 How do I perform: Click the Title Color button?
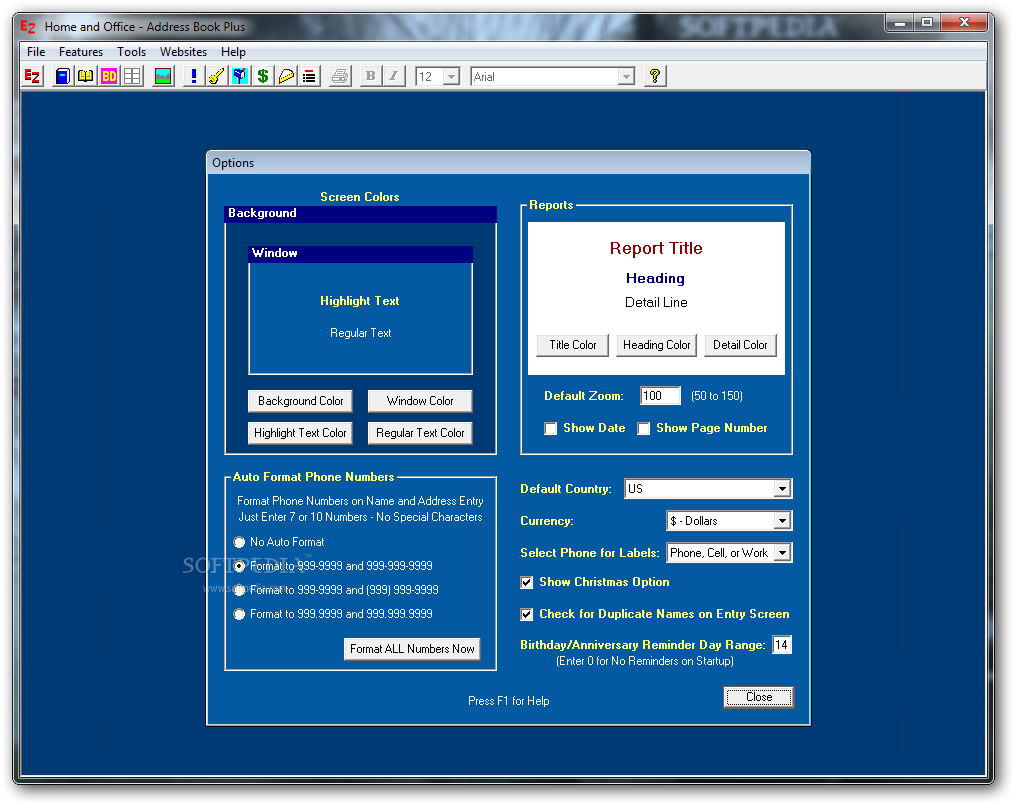(573, 345)
